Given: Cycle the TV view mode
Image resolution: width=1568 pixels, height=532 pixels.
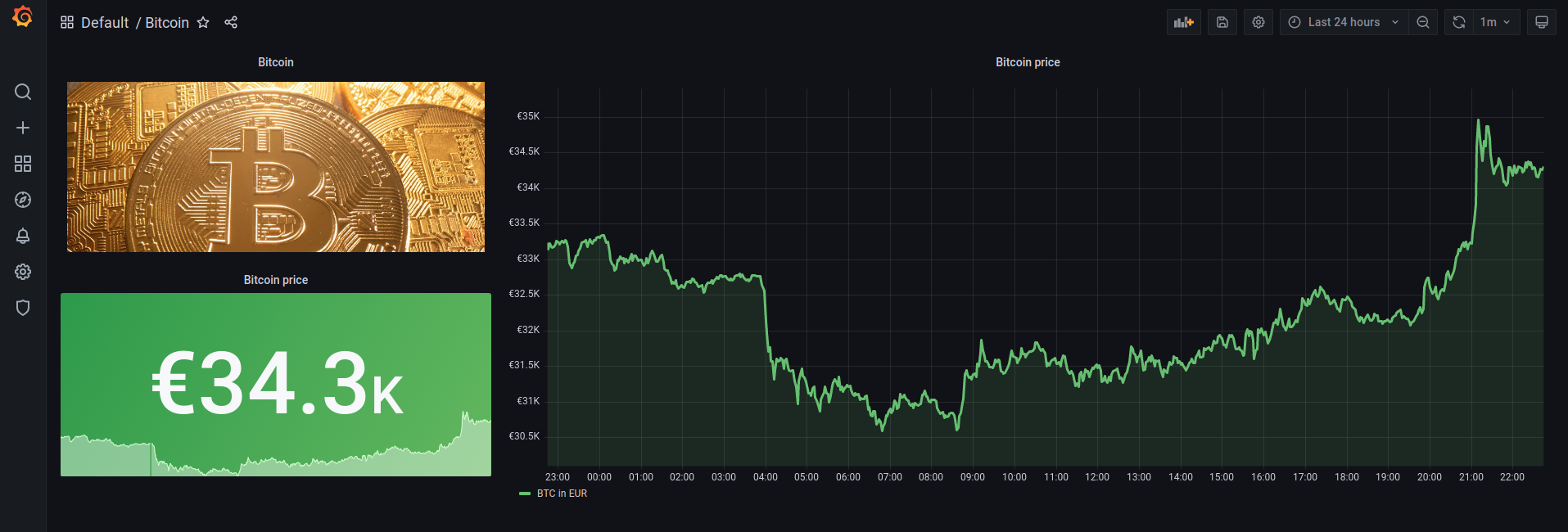Looking at the screenshot, I should pyautogui.click(x=1541, y=22).
